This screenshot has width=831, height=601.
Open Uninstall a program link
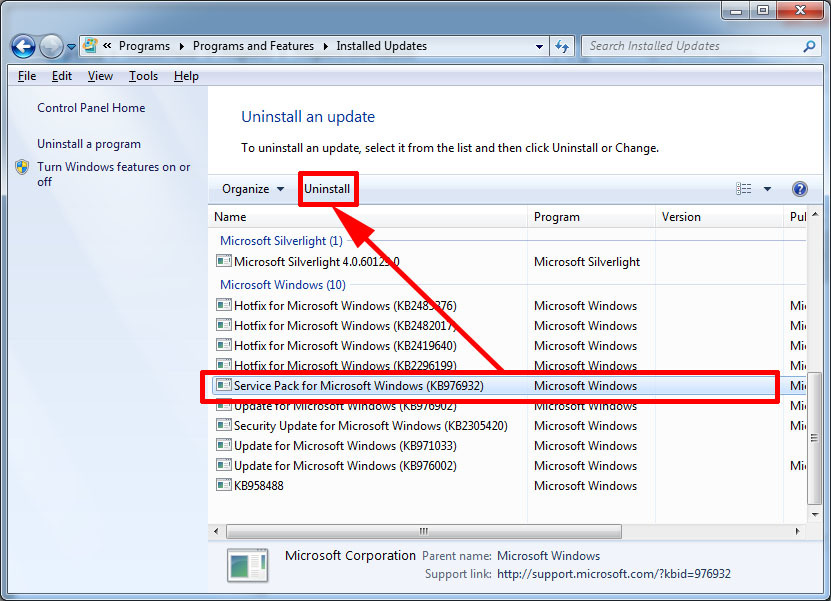click(x=89, y=144)
